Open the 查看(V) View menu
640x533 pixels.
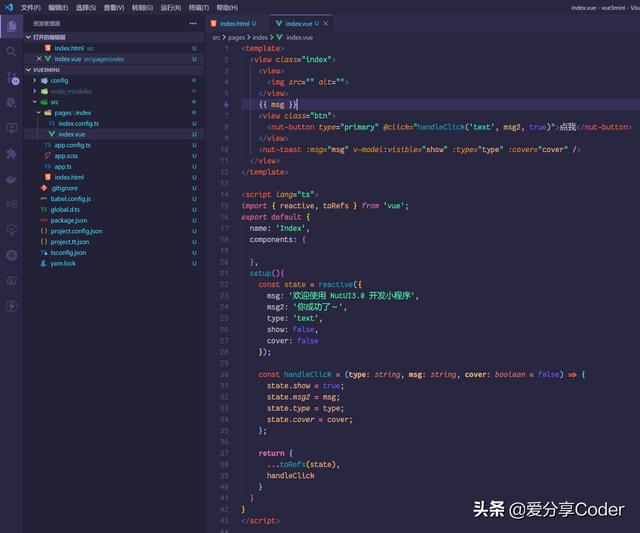pyautogui.click(x=114, y=7)
